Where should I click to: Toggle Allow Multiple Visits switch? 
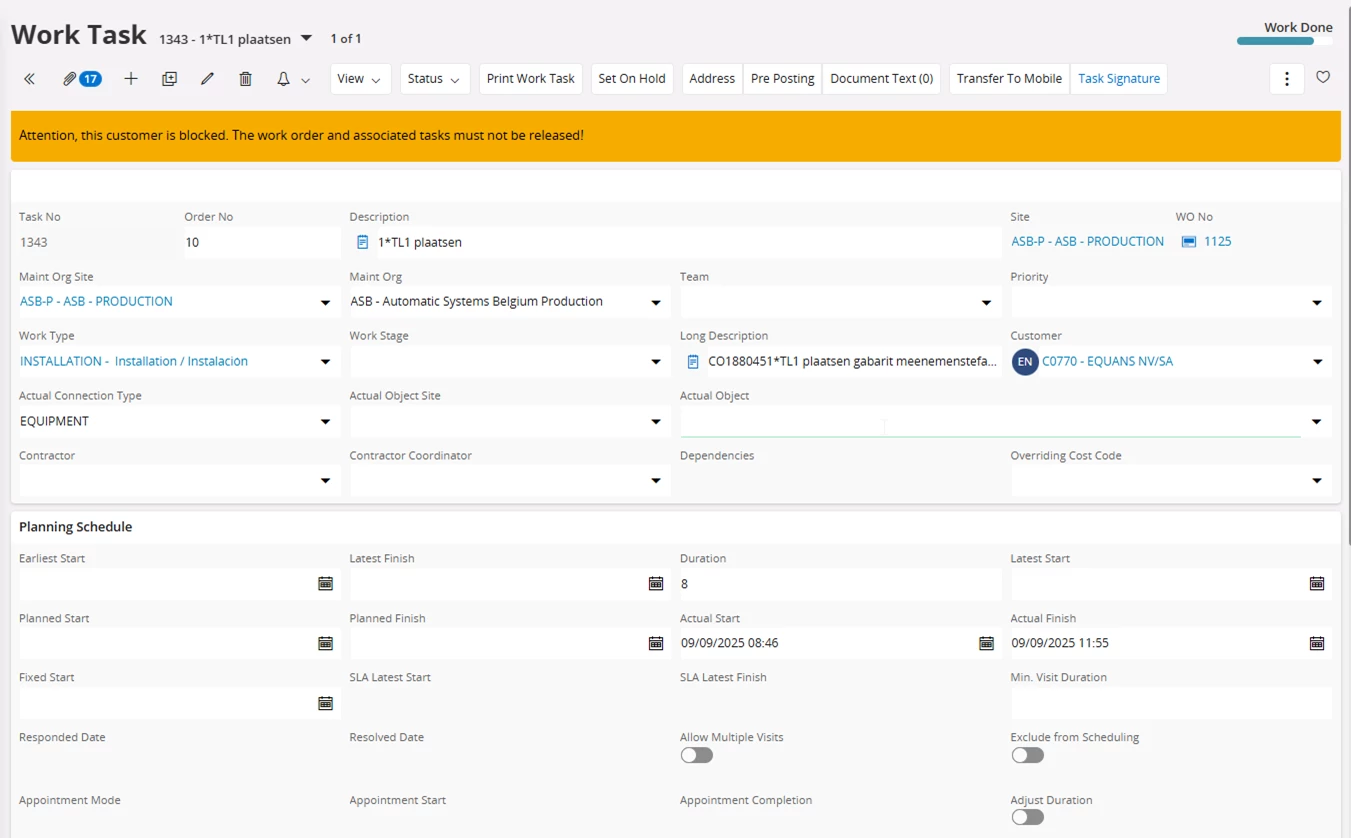696,756
